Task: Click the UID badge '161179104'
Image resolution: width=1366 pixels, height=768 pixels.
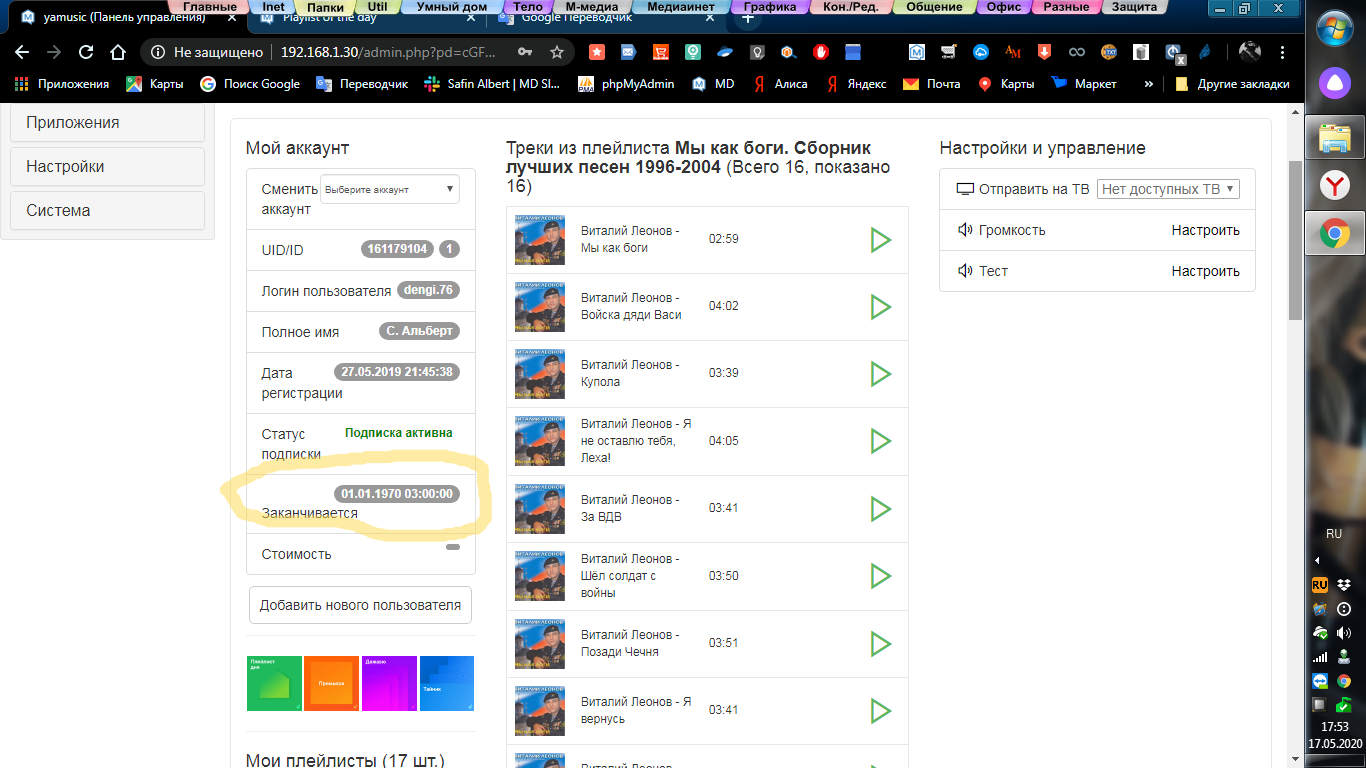Action: [x=398, y=249]
